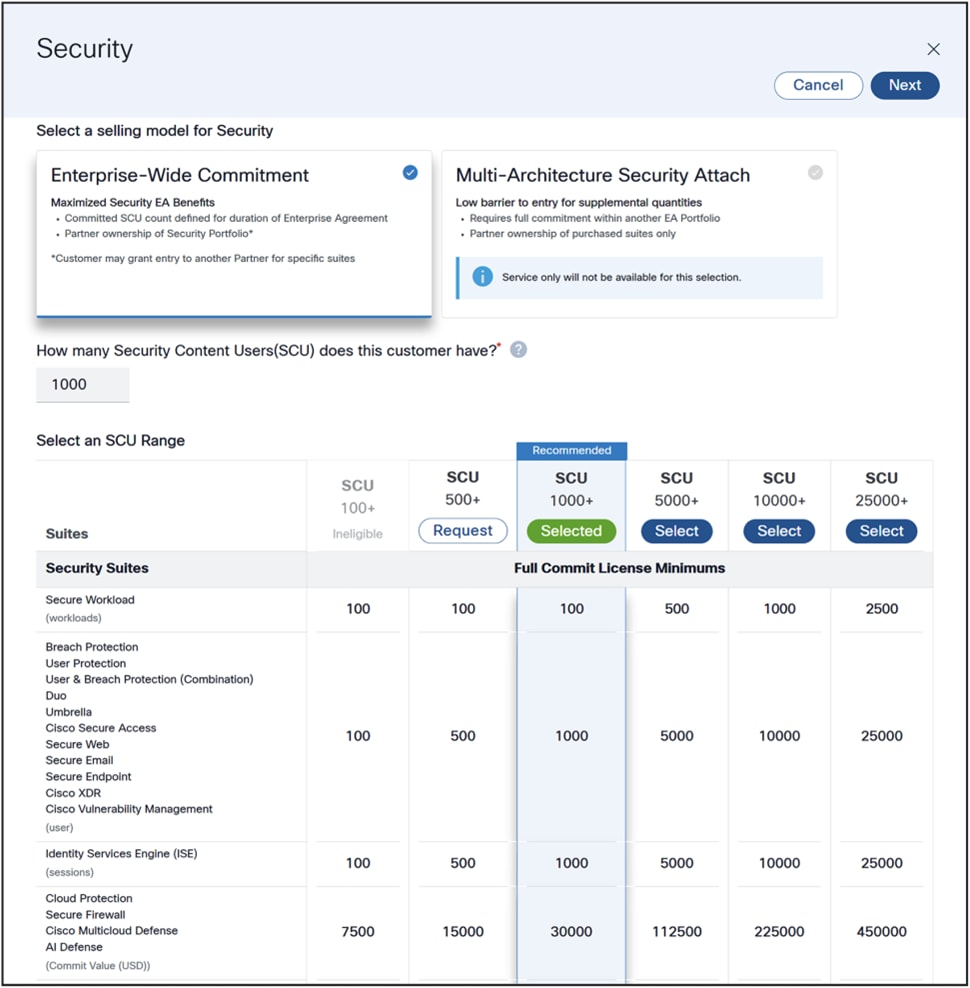Image resolution: width=970 pixels, height=988 pixels.
Task: Click the Secure Firewall suite name
Action: [x=85, y=915]
